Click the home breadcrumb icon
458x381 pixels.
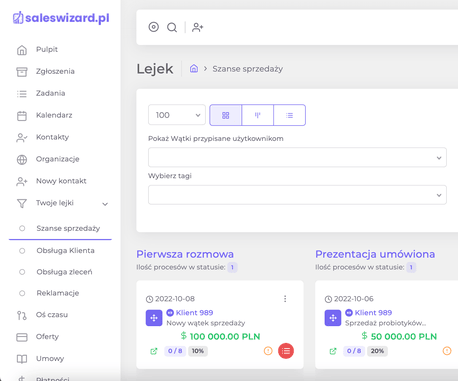194,69
